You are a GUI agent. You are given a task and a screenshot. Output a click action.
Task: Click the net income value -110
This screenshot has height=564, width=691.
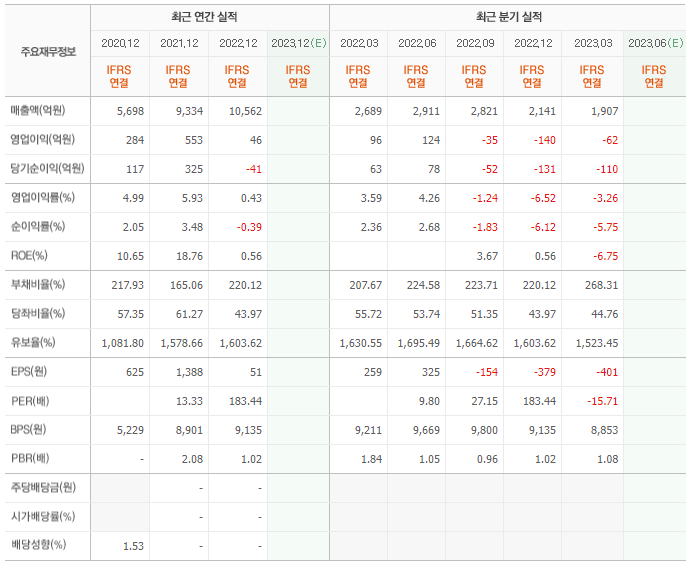point(607,169)
